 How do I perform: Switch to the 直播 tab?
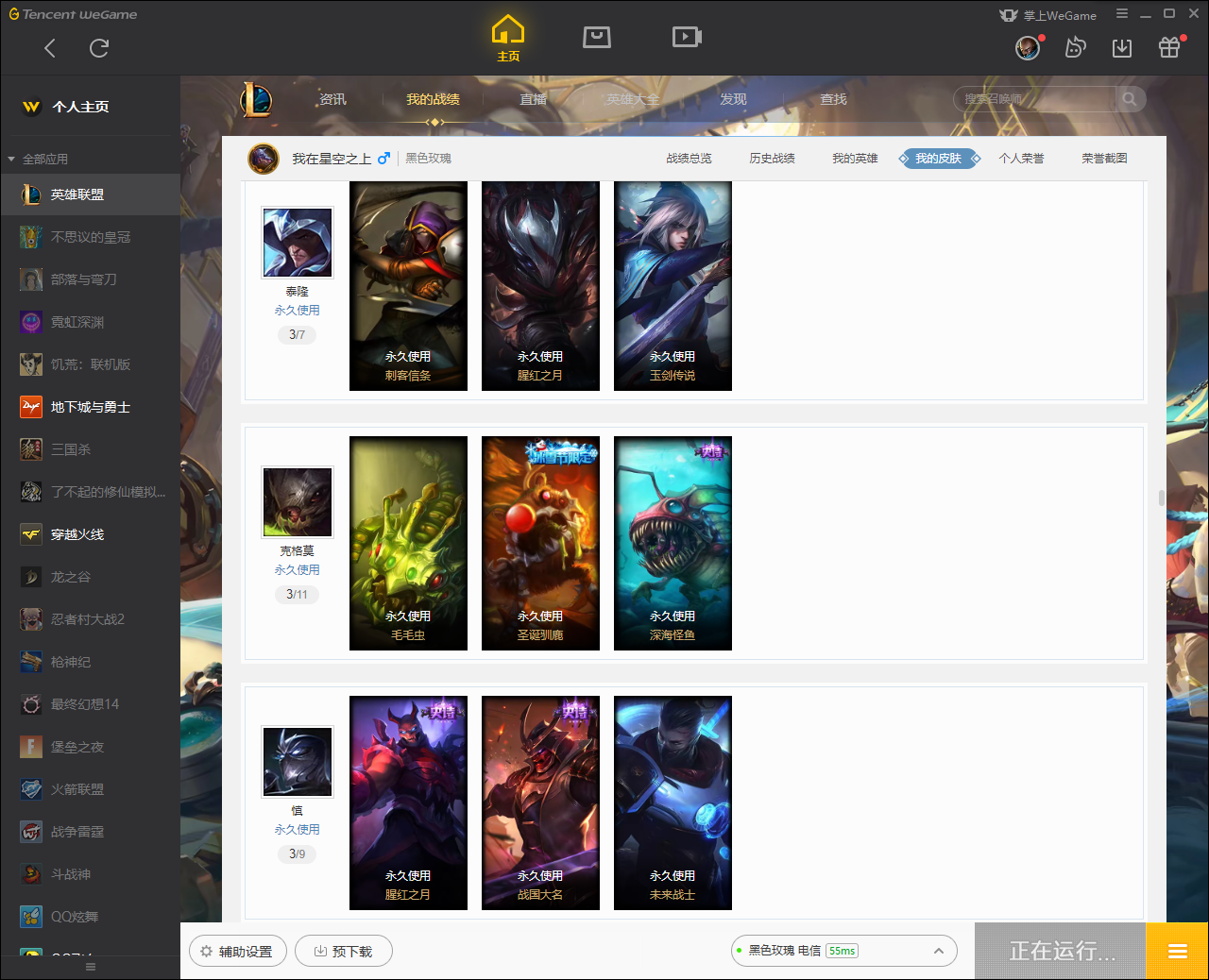point(533,99)
